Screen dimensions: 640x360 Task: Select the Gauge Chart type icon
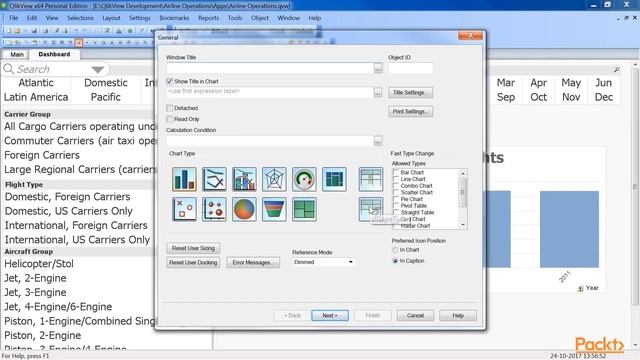(304, 179)
